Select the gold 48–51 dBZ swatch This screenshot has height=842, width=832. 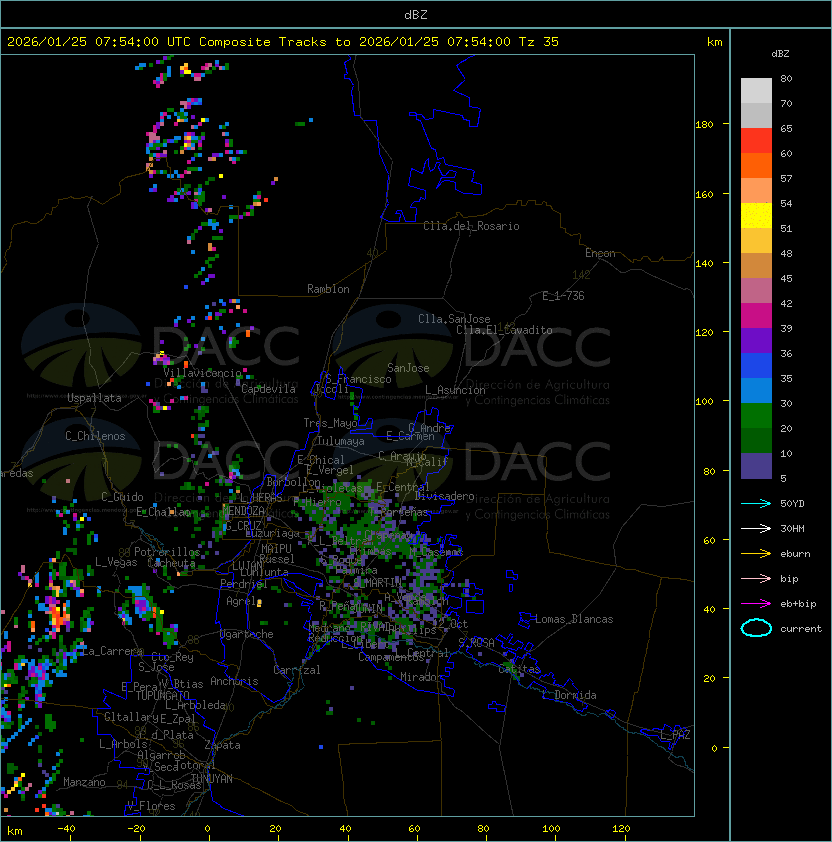pyautogui.click(x=756, y=241)
